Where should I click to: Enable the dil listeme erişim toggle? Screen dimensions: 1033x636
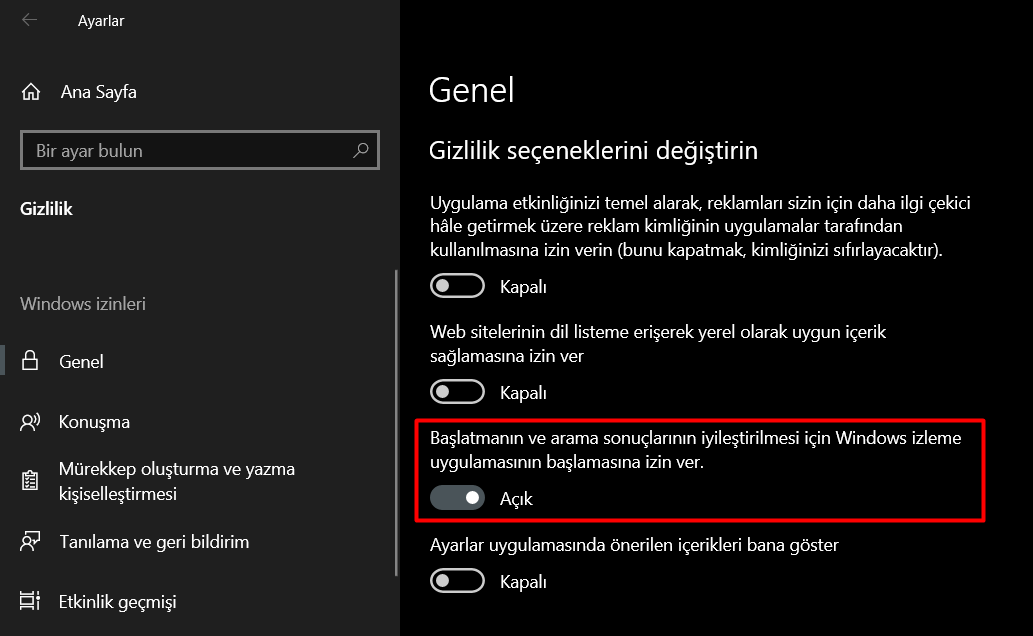pos(457,391)
